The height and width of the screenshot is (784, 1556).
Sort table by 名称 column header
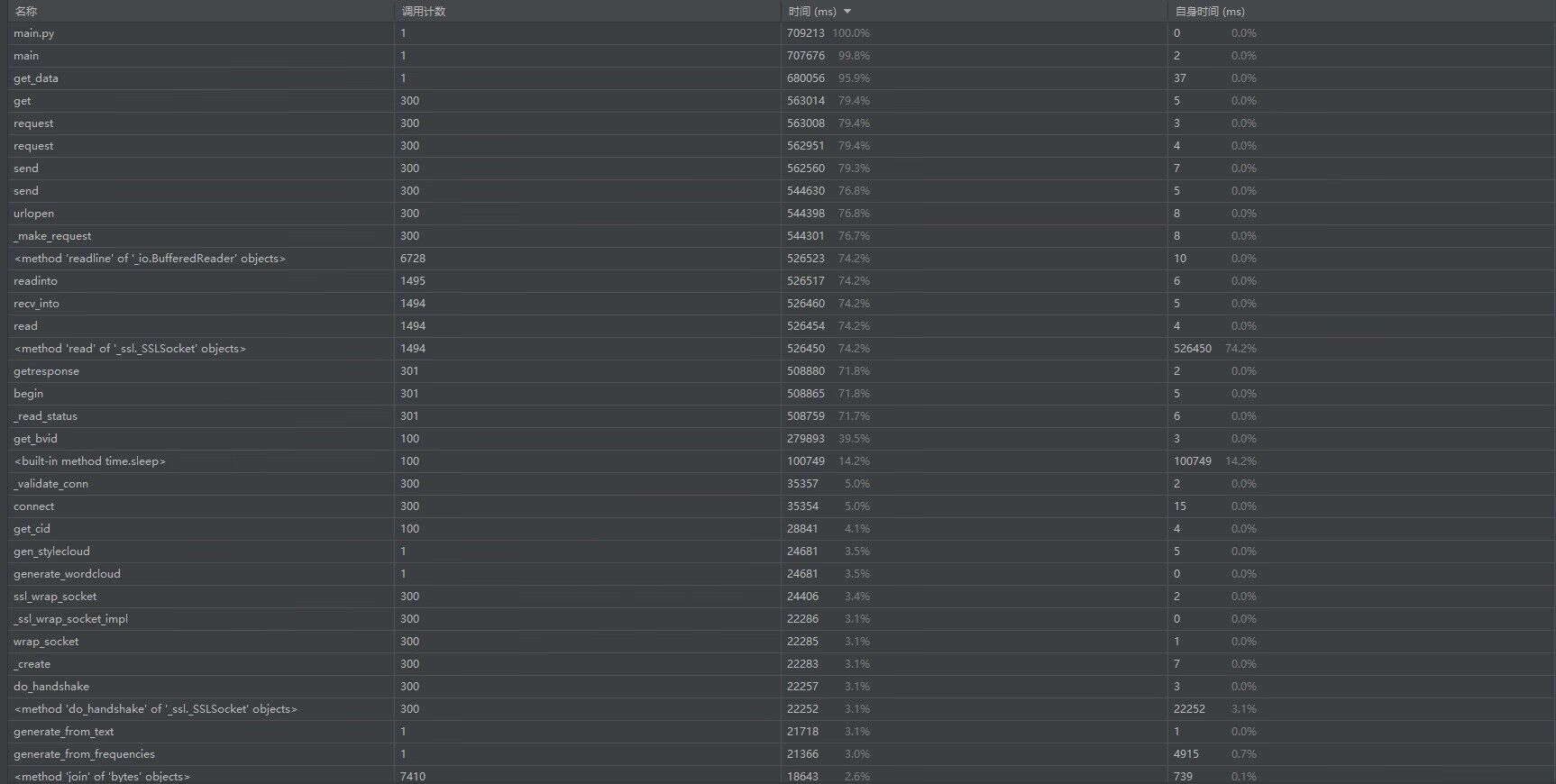point(26,12)
